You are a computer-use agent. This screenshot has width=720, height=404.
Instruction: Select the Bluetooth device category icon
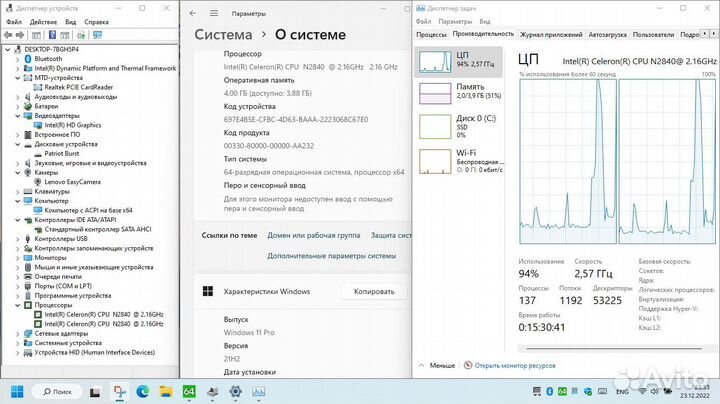click(28, 59)
